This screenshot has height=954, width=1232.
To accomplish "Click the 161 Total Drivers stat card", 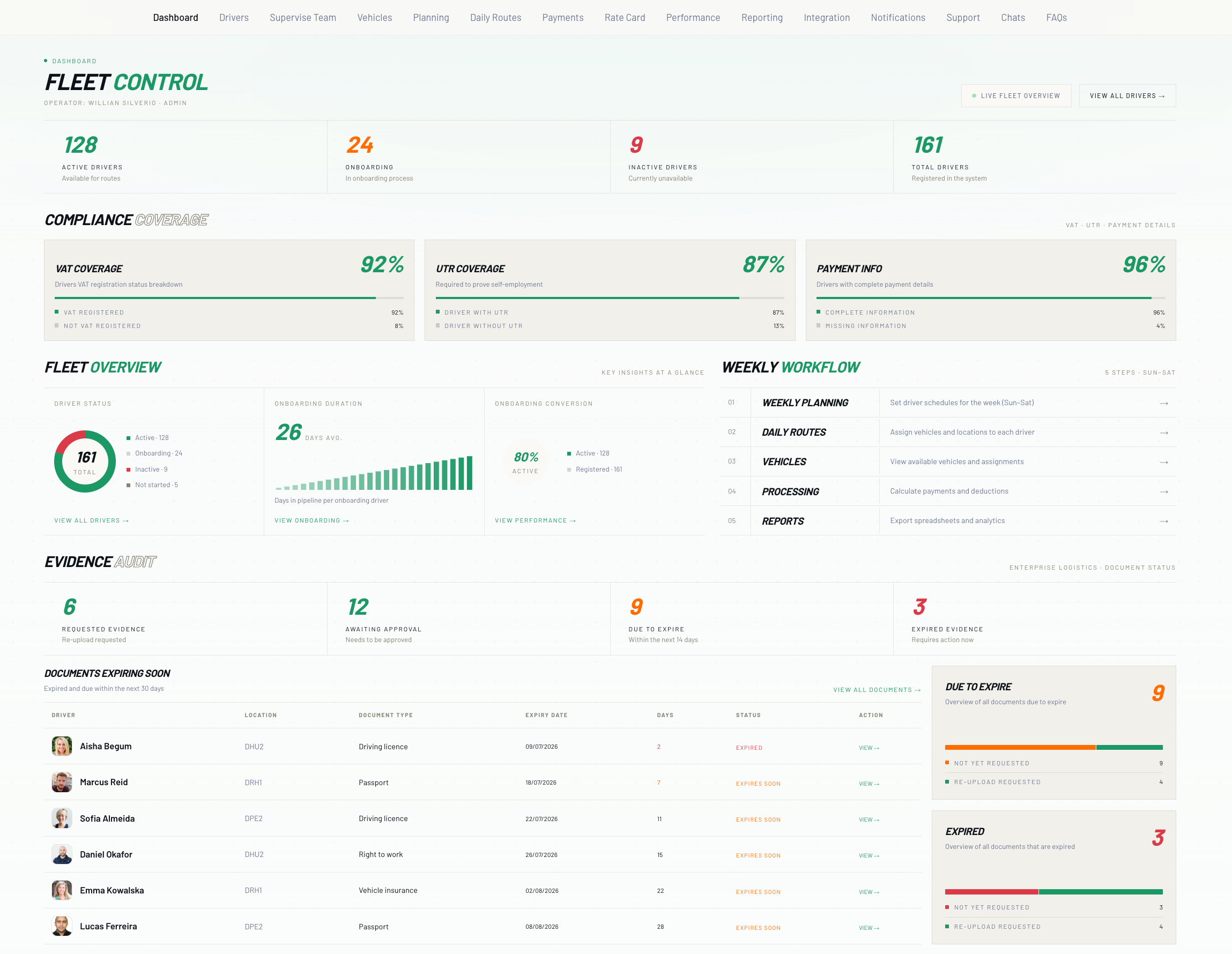I will coord(1035,156).
